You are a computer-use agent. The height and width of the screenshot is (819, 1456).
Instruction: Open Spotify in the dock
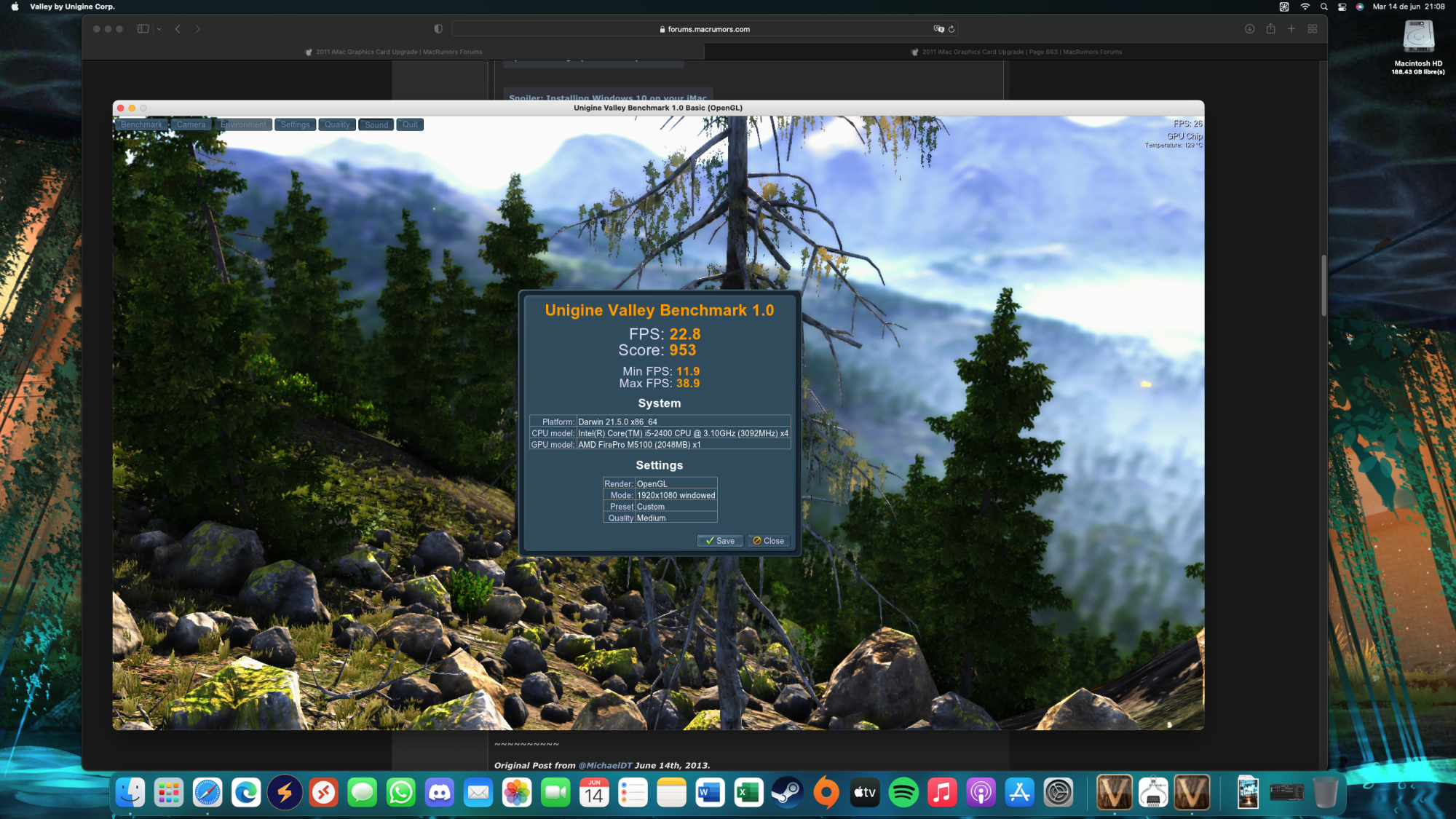[903, 793]
